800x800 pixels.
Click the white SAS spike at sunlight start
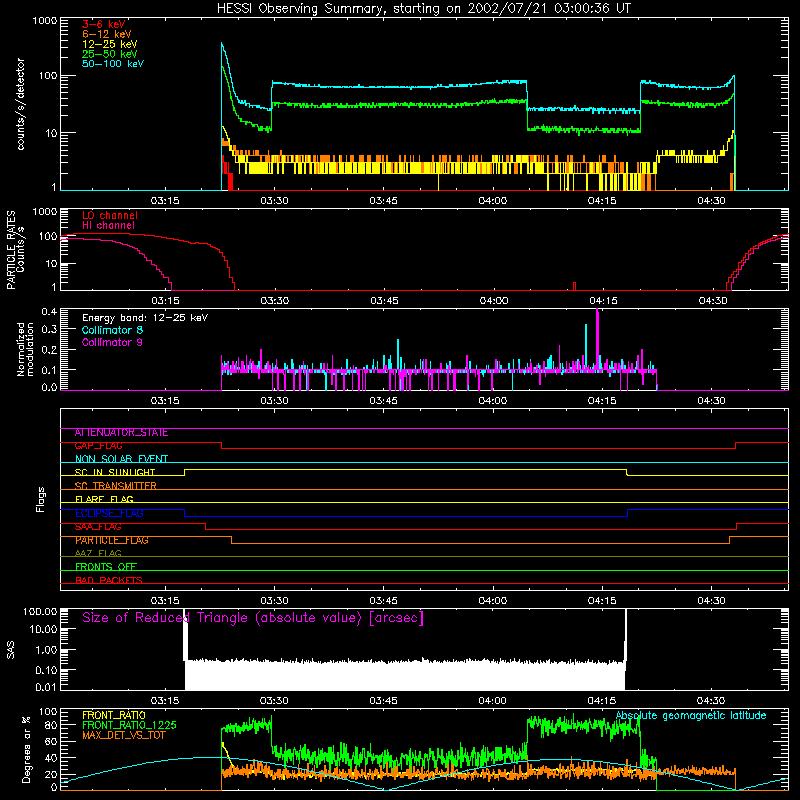coord(185,635)
